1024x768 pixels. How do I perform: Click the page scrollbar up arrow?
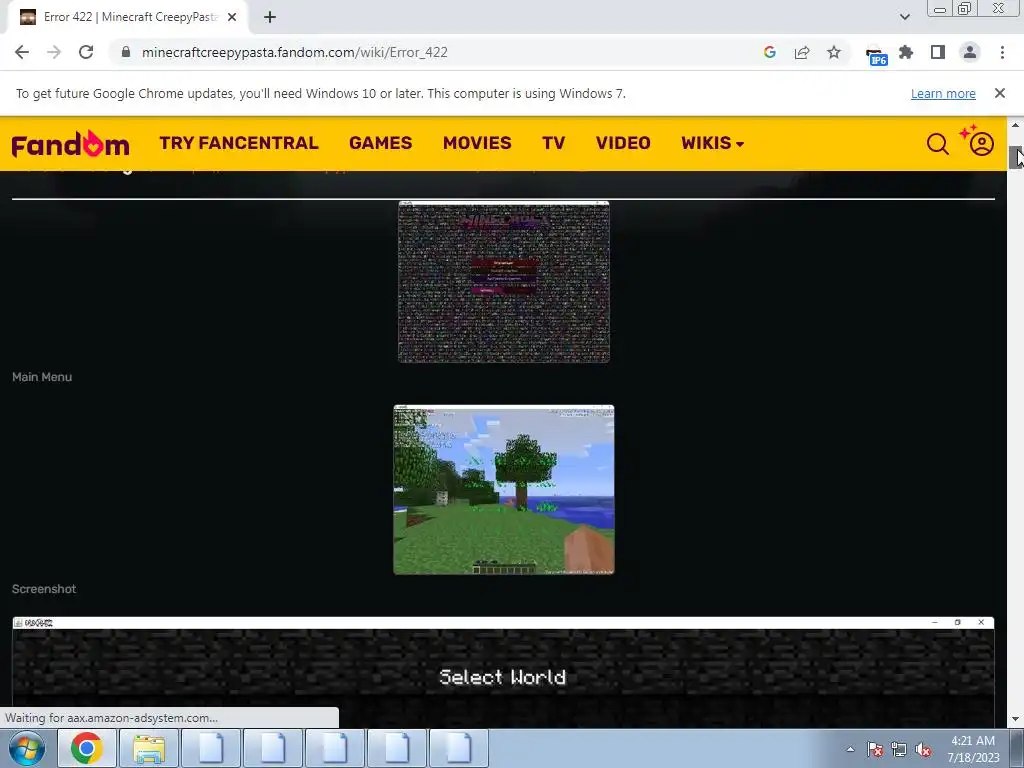[1016, 124]
